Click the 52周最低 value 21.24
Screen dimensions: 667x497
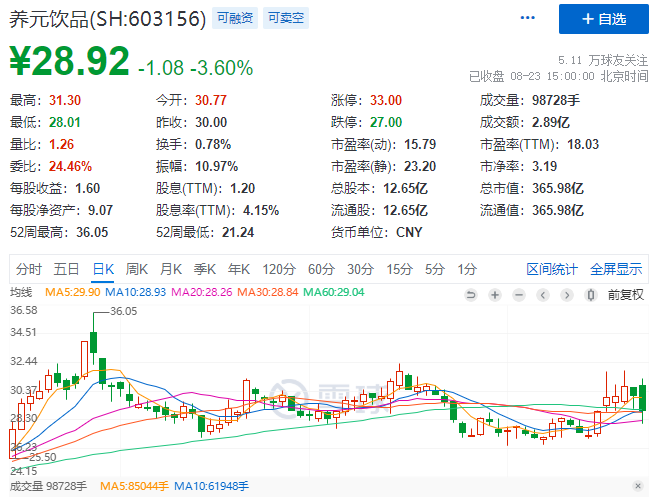tap(238, 232)
